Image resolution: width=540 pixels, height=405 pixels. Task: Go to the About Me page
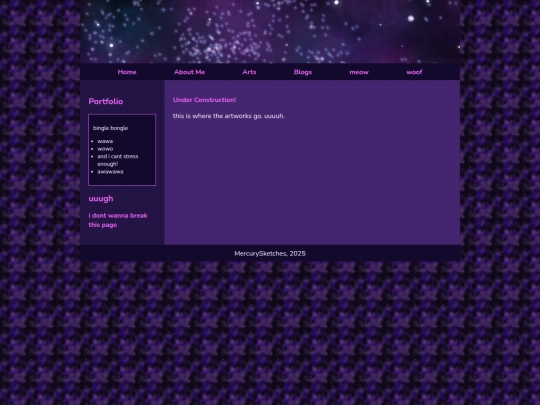coord(189,72)
